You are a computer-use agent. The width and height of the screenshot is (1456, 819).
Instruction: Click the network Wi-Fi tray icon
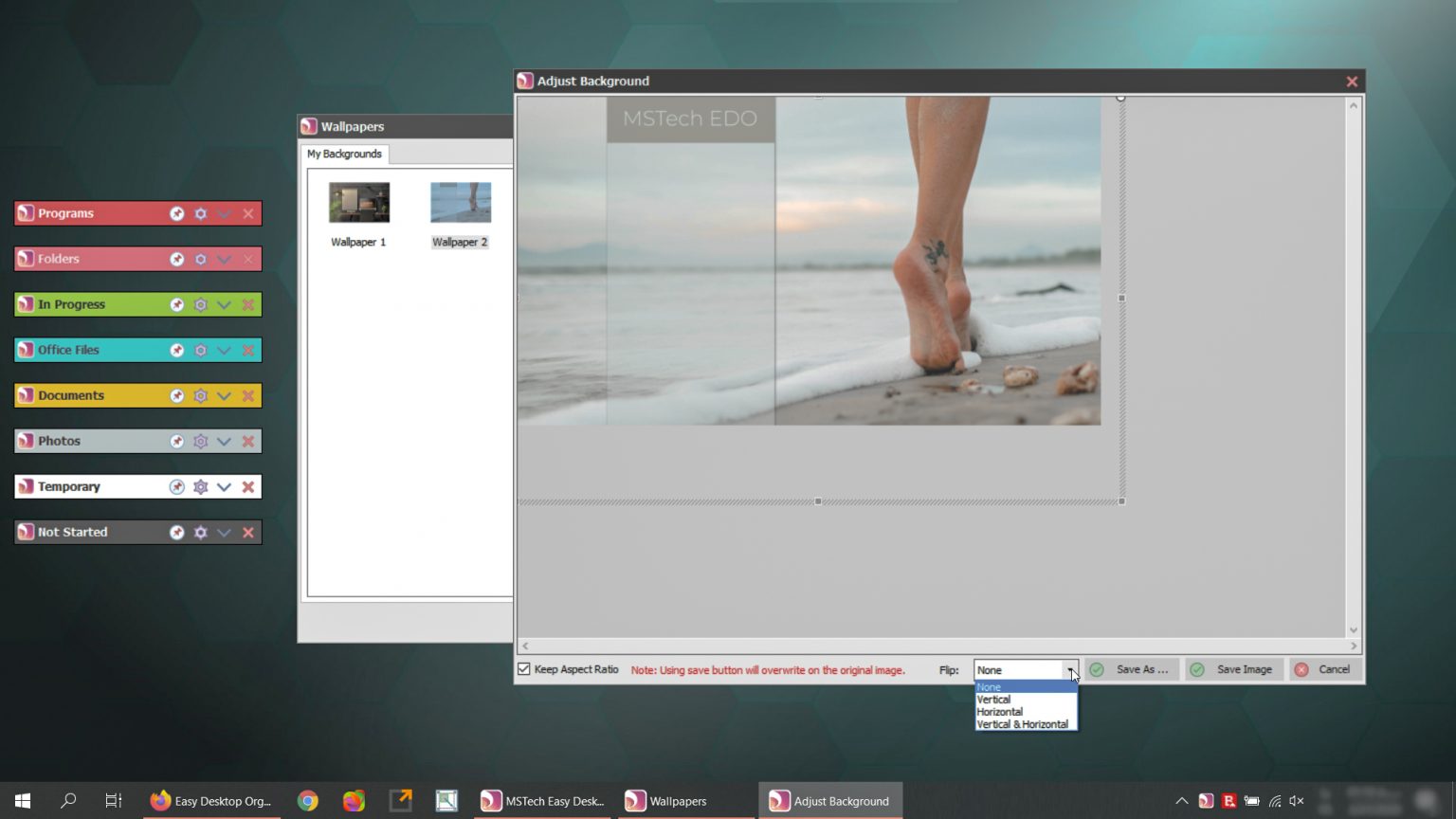1275,801
